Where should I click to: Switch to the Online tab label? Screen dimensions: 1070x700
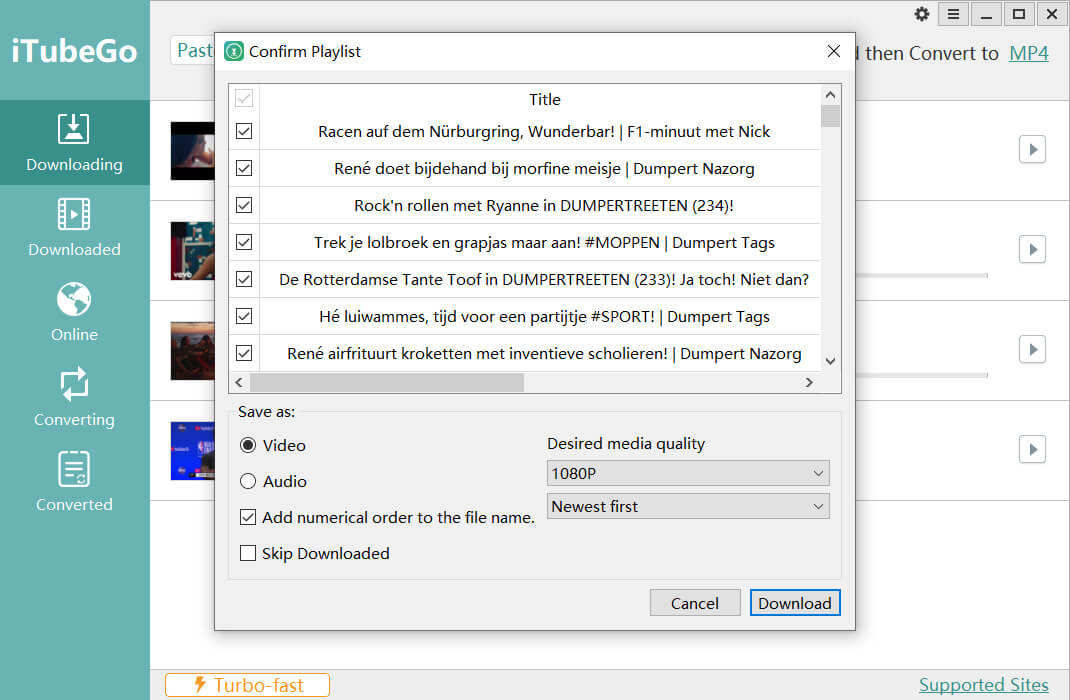pyautogui.click(x=74, y=334)
